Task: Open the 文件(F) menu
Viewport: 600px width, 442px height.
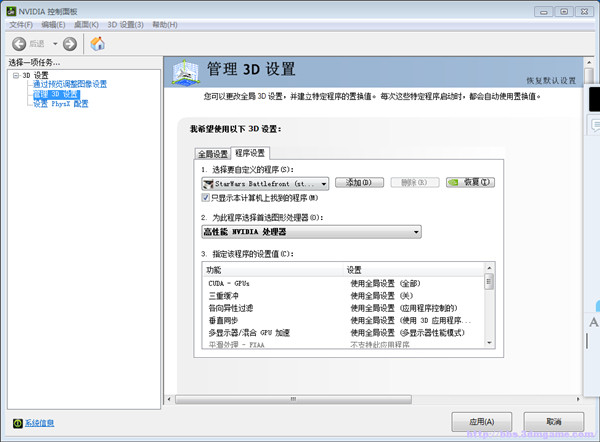Action: 21,25
